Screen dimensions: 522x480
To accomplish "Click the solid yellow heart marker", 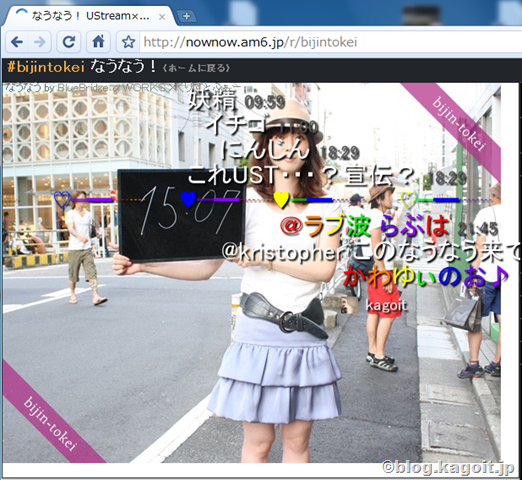I will 281,199.
